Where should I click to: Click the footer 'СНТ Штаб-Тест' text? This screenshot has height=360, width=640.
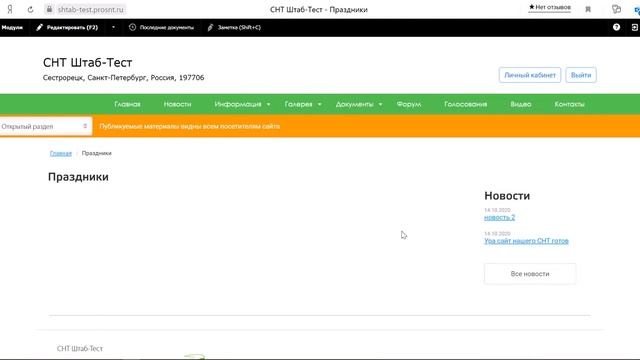[80, 349]
